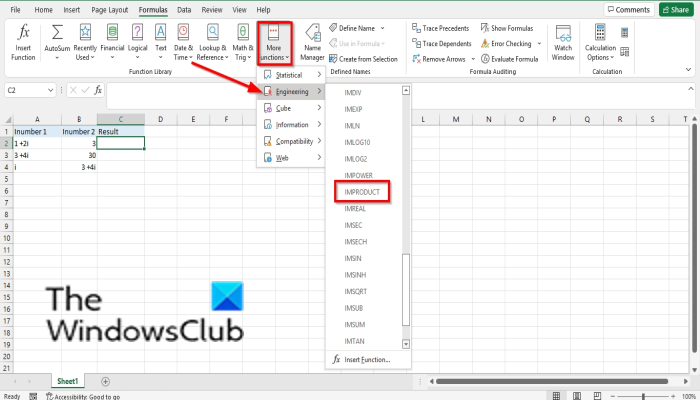Click the AutoSum sigma icon

pyautogui.click(x=57, y=33)
